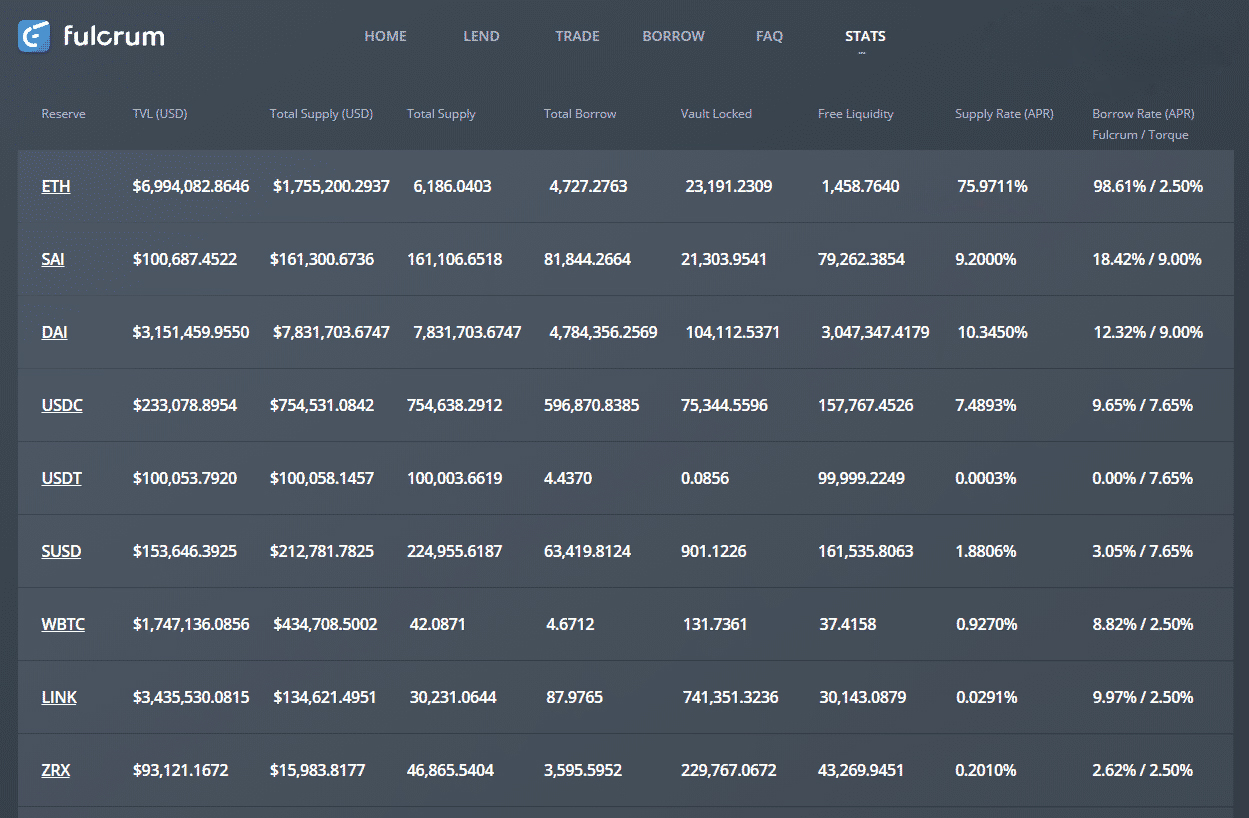Click the ZRX reserve link
1249x818 pixels.
pyautogui.click(x=56, y=770)
